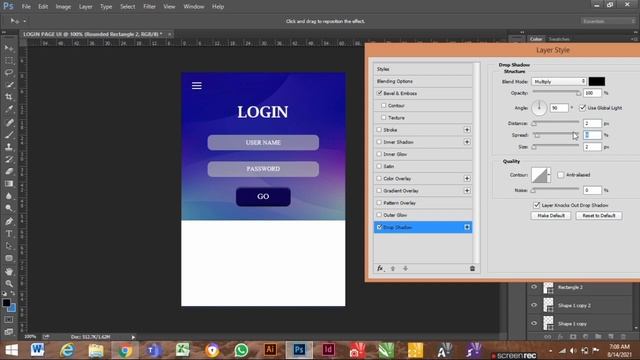640x360 pixels.
Task: Toggle the Use Global Light checkbox
Action: [x=582, y=108]
